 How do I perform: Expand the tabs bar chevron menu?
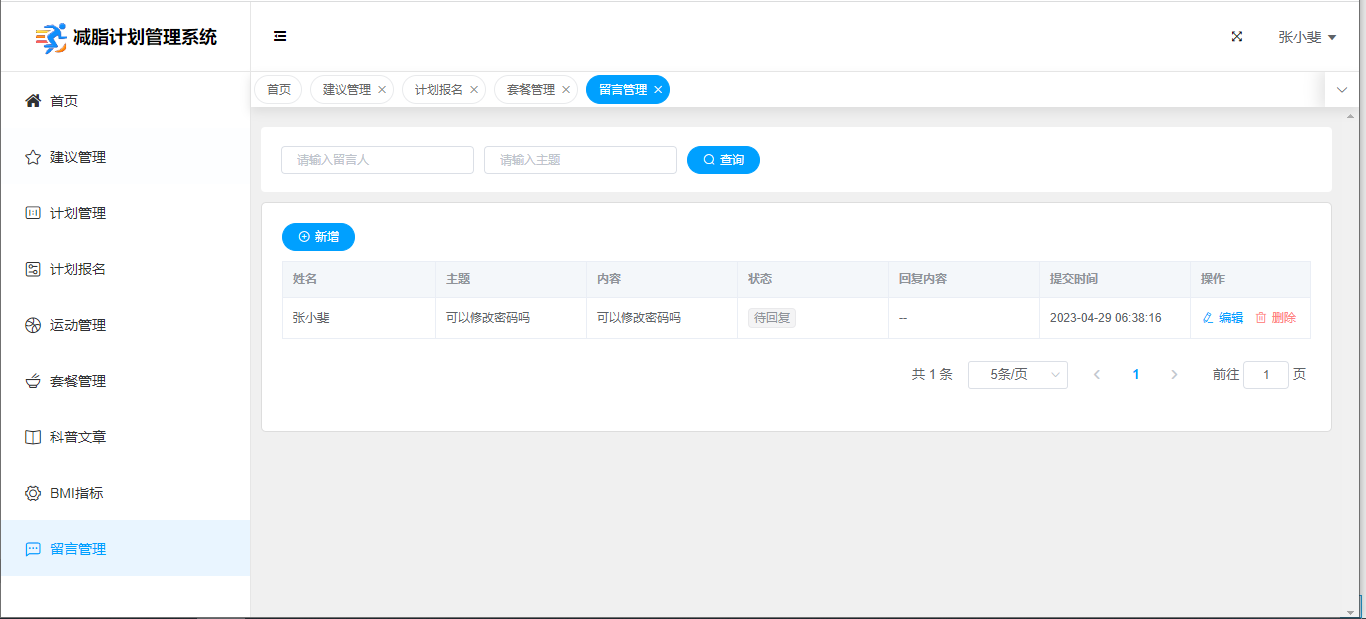1342,90
